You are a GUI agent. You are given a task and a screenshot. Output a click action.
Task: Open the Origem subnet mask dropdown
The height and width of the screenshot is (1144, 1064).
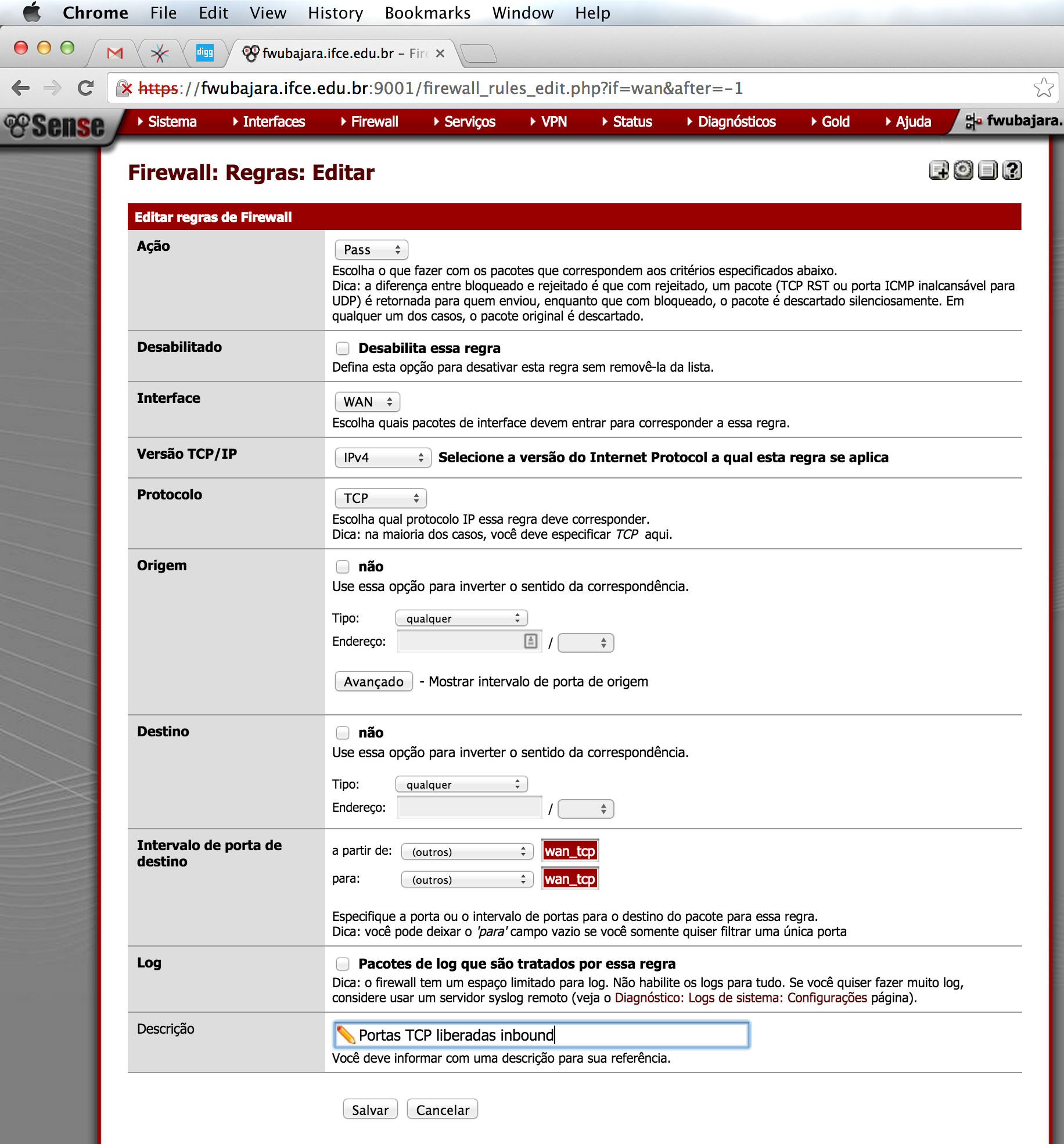point(586,643)
